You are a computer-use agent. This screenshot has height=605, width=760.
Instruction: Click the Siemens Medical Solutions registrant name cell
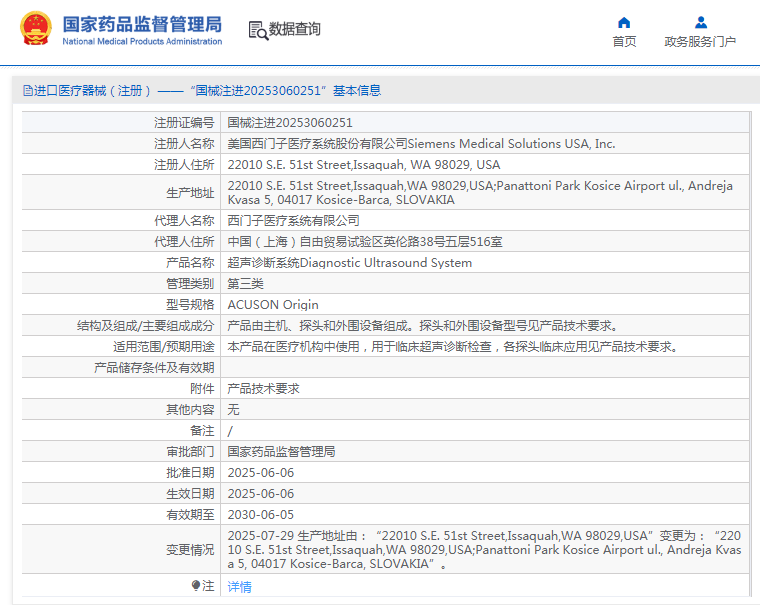(421, 144)
